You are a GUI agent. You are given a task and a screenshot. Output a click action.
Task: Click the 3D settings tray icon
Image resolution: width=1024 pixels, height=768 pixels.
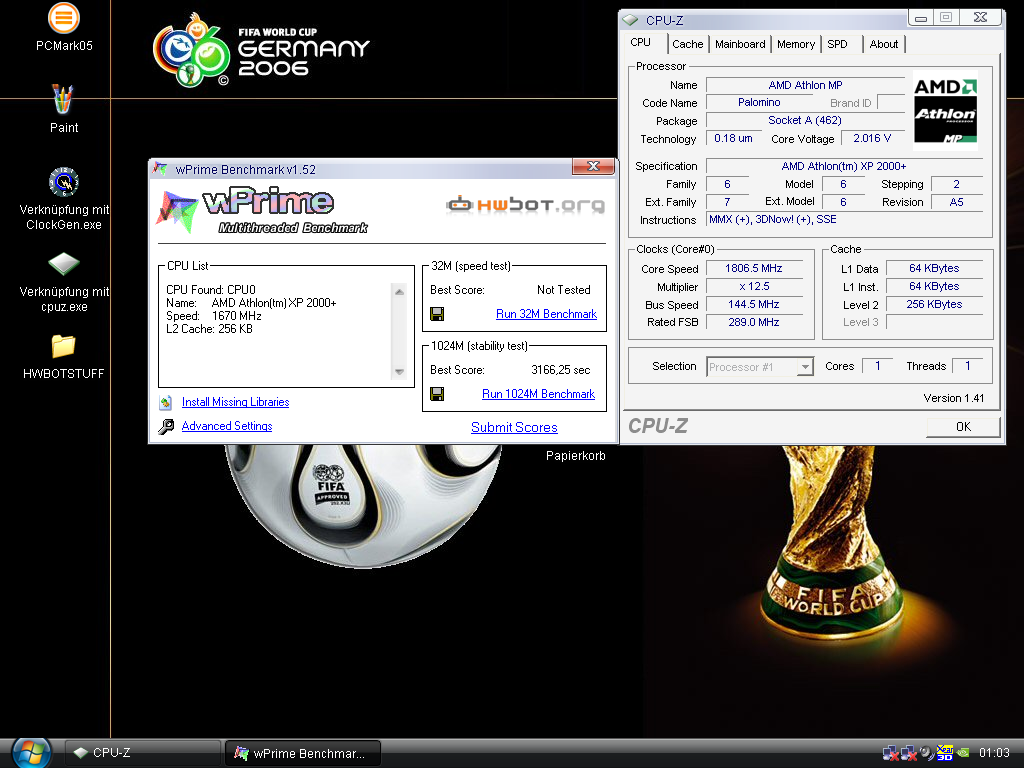945,753
